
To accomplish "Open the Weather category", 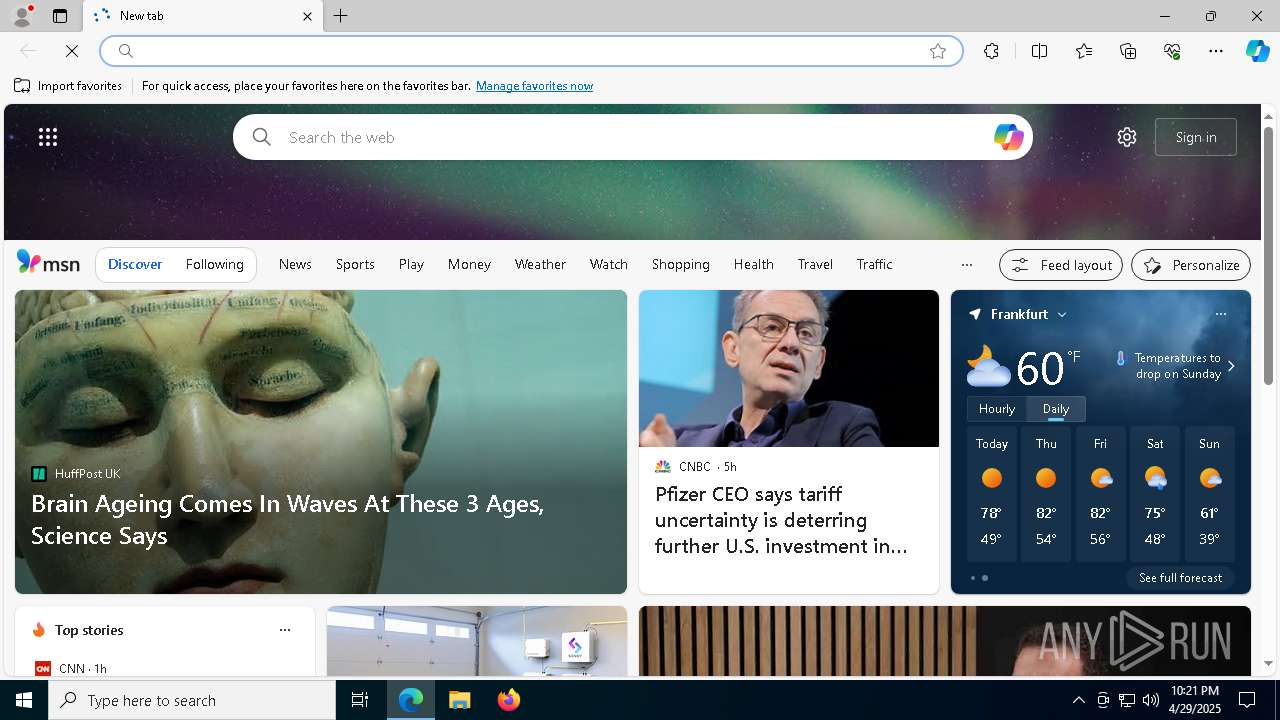I will coord(540,264).
